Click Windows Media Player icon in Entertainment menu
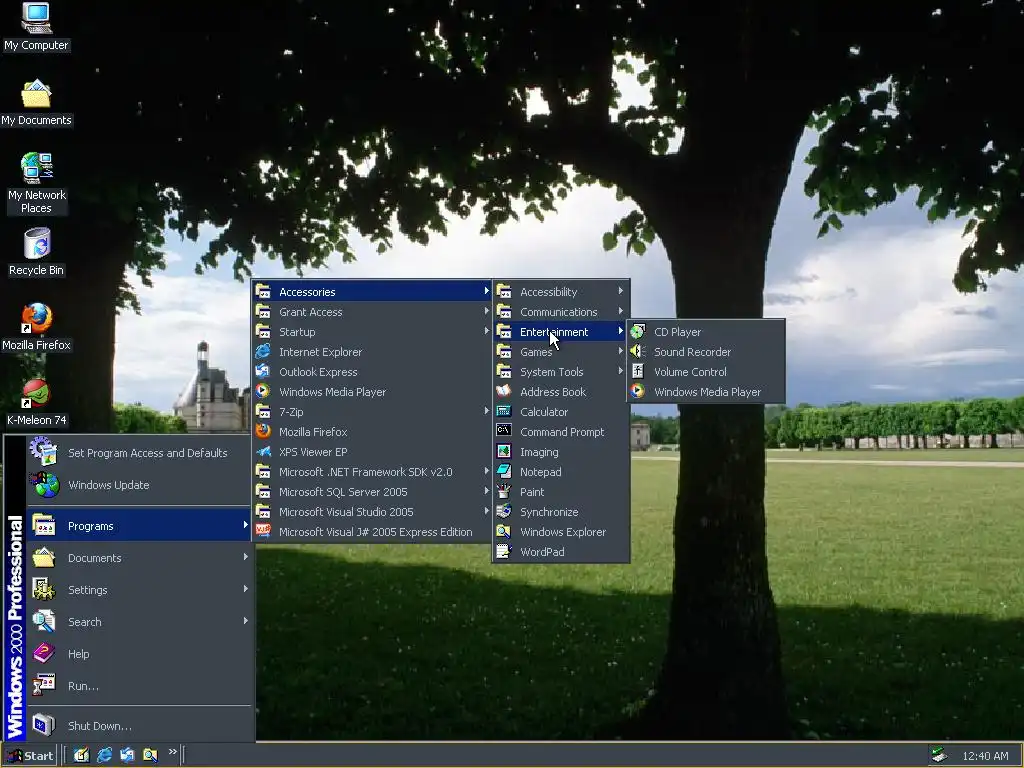The image size is (1024, 768). click(637, 392)
